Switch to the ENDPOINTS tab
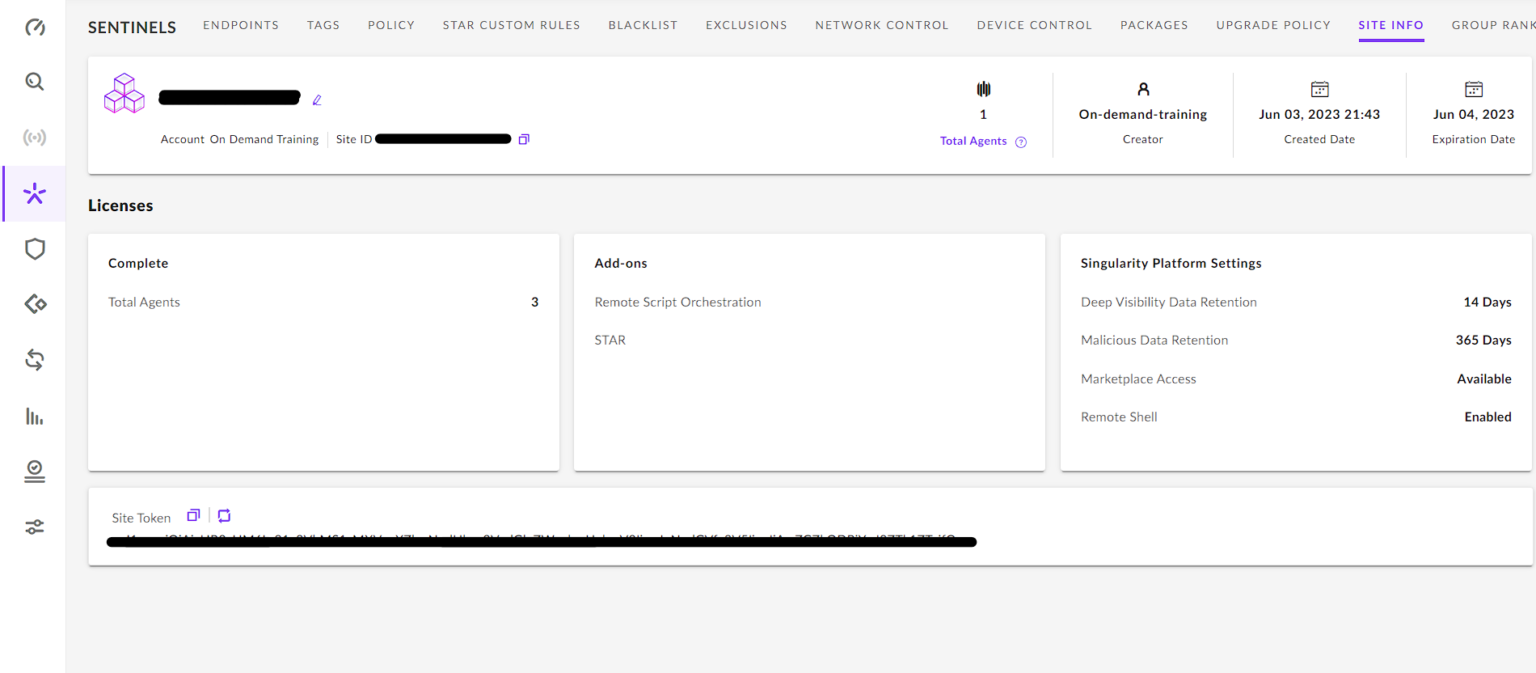 pyautogui.click(x=241, y=25)
